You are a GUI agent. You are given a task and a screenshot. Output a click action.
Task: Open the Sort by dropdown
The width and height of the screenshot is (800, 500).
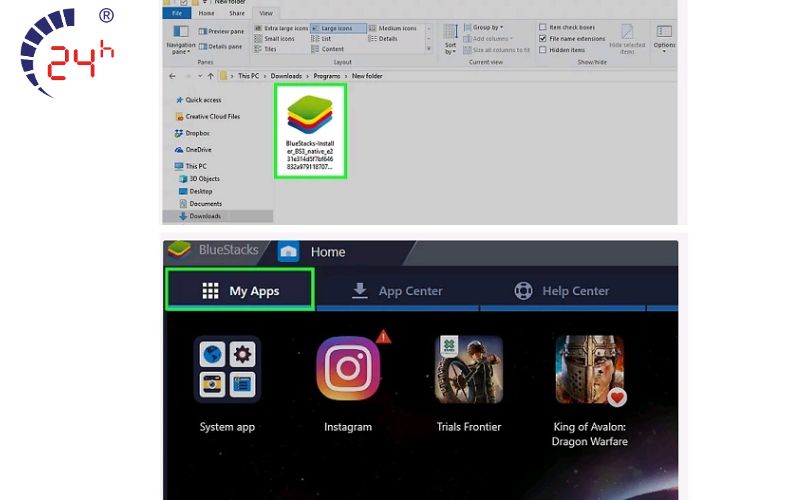pos(450,39)
